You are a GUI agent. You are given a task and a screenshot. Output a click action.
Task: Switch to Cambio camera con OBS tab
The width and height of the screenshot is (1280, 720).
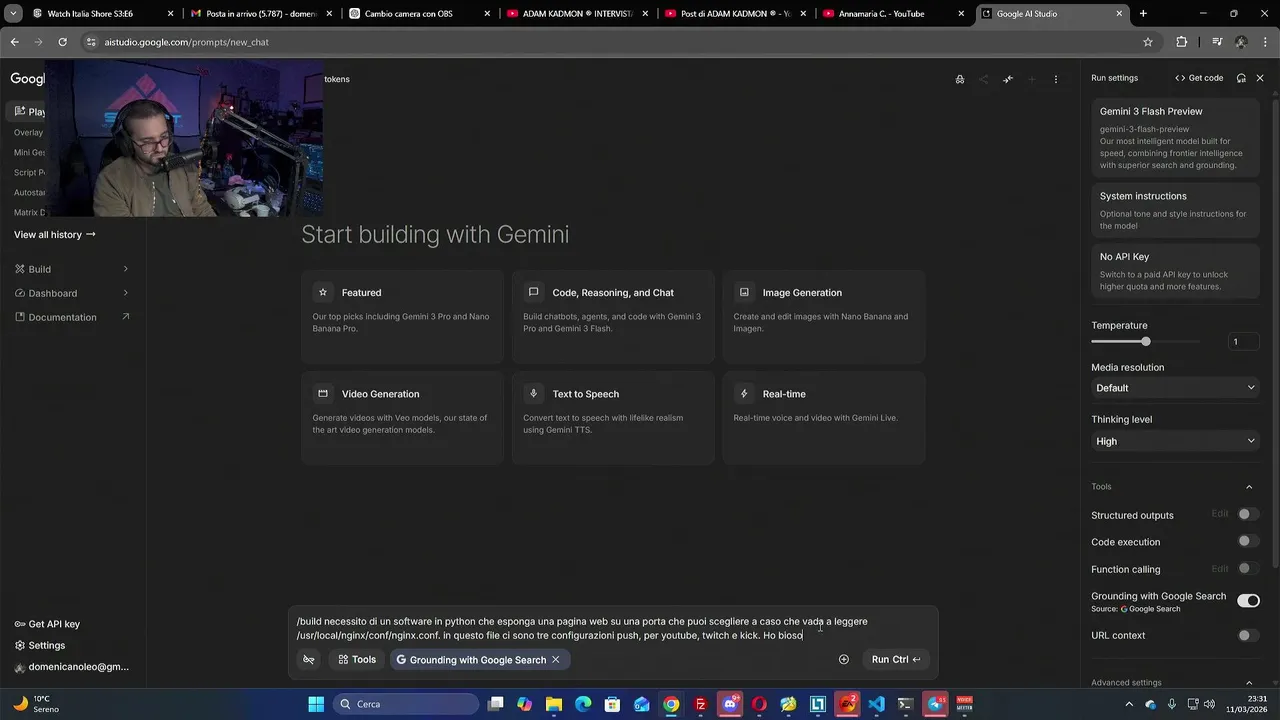[x=418, y=14]
